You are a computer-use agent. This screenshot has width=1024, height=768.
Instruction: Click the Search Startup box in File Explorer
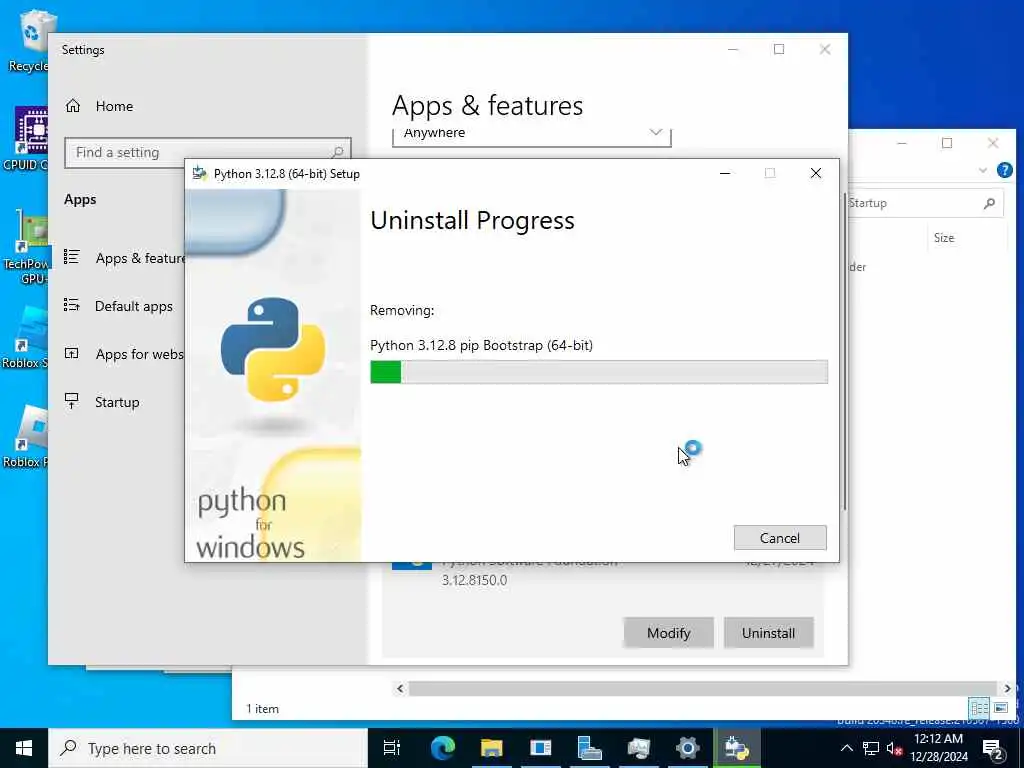[x=924, y=203]
